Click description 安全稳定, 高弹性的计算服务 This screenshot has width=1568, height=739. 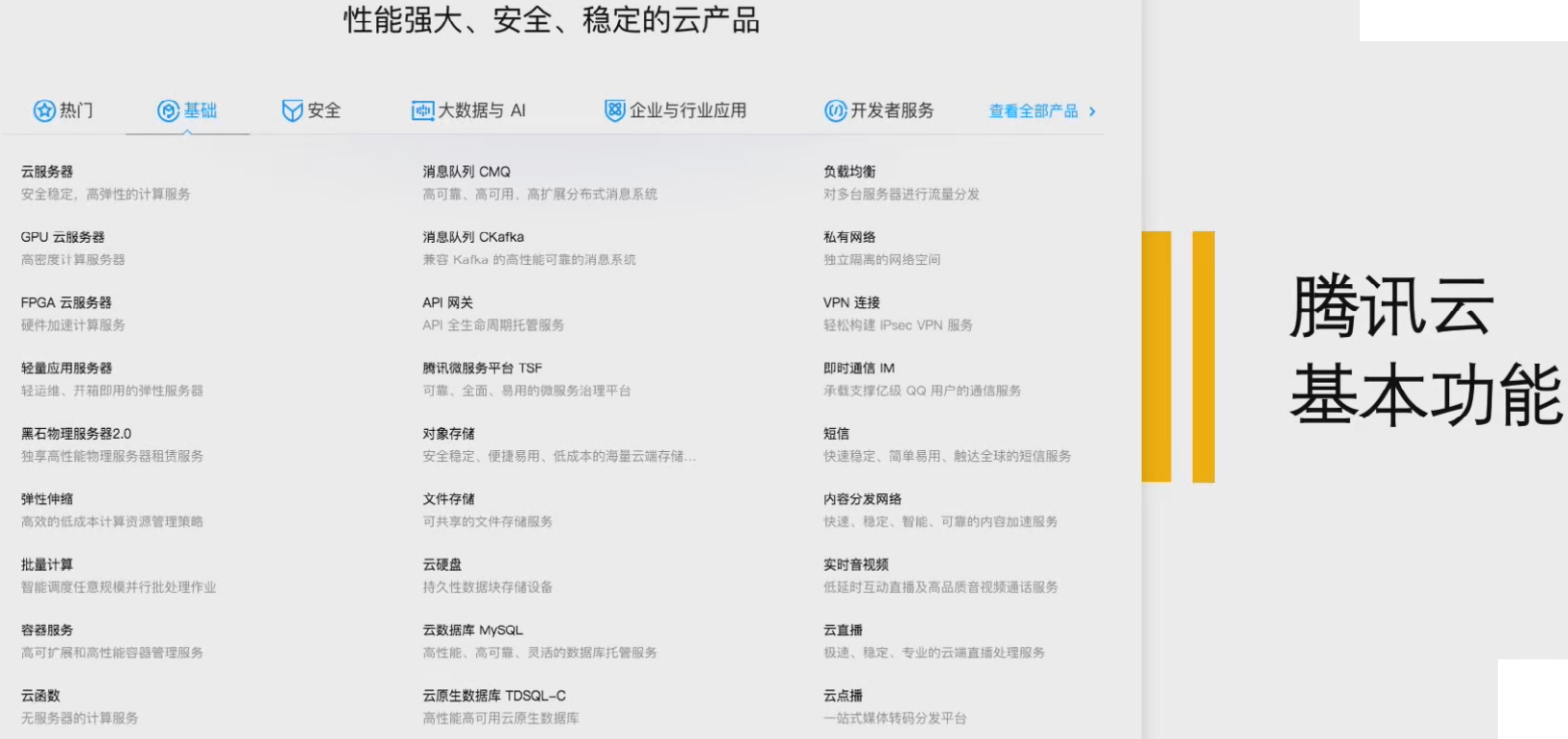click(106, 194)
